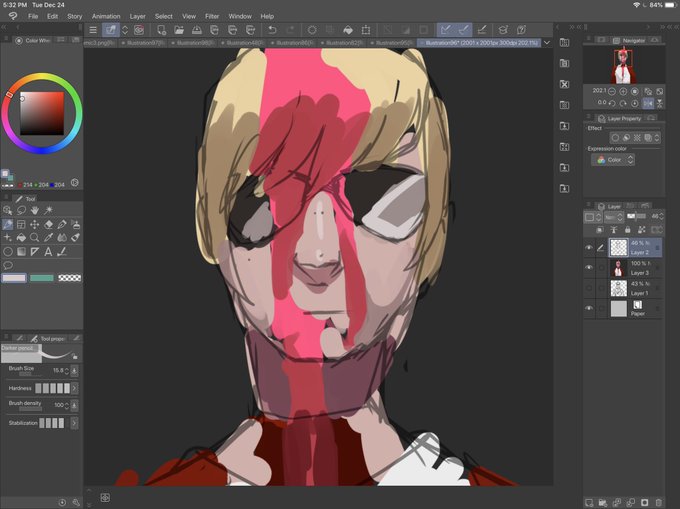Click the Fill paint bucket command bar icon
Viewport: 680px width, 509px height.
[x=348, y=30]
